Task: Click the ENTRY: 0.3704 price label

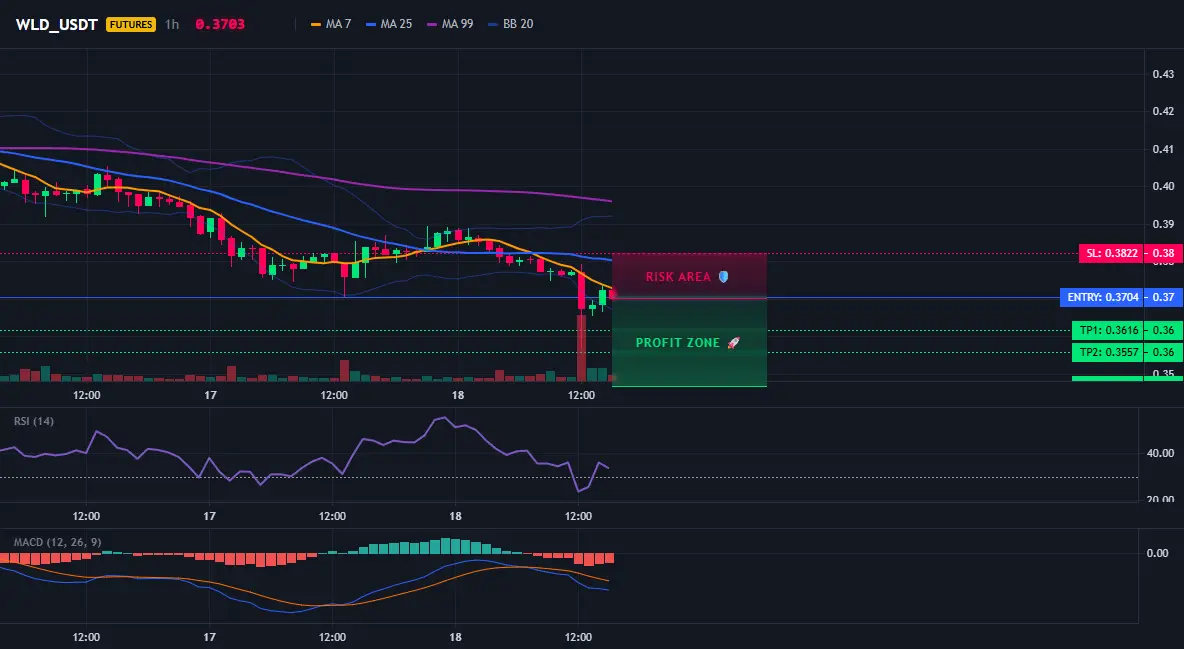Action: click(1102, 297)
